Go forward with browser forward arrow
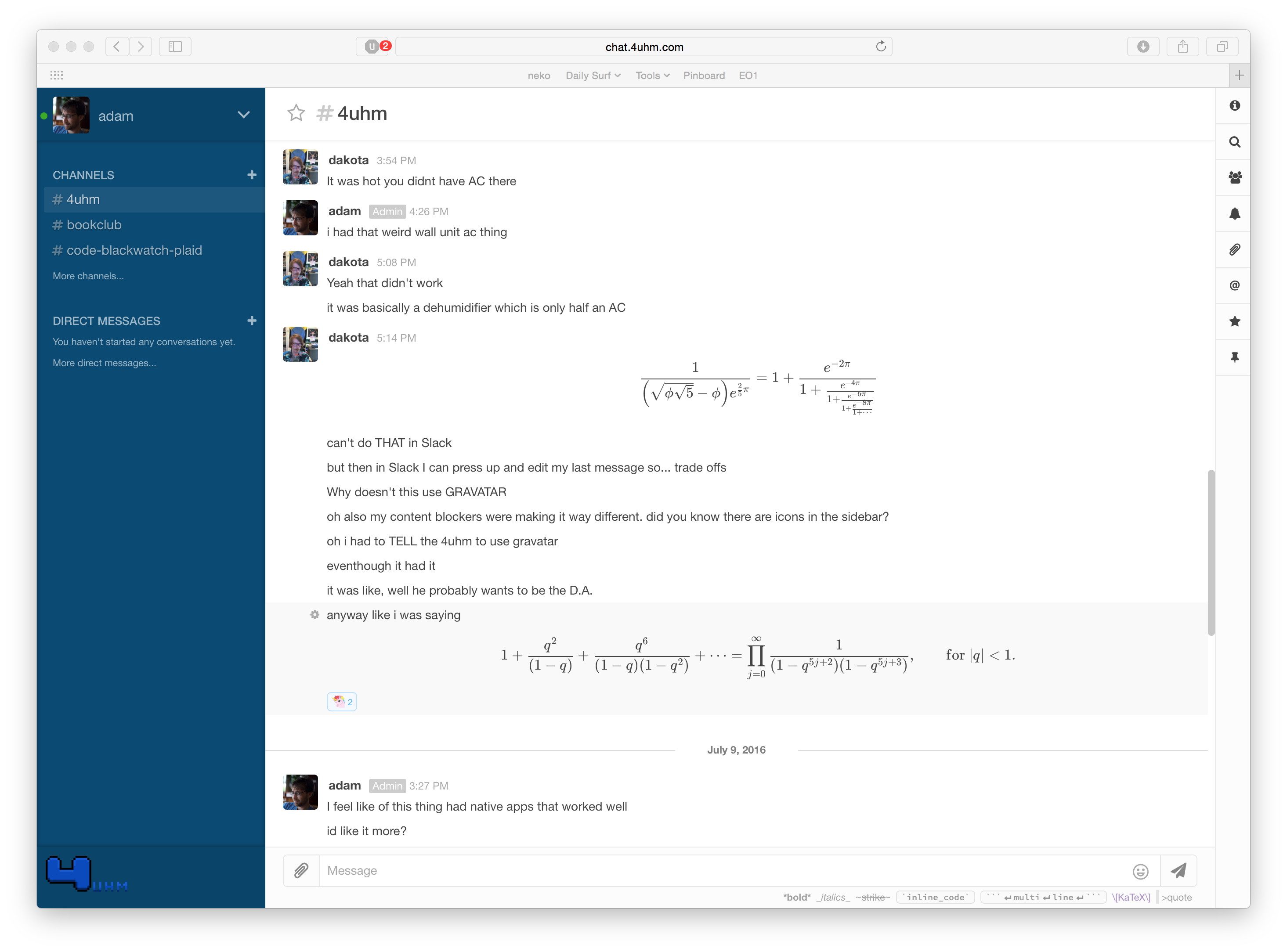Screen dimensions: 1287x952 (x=141, y=47)
